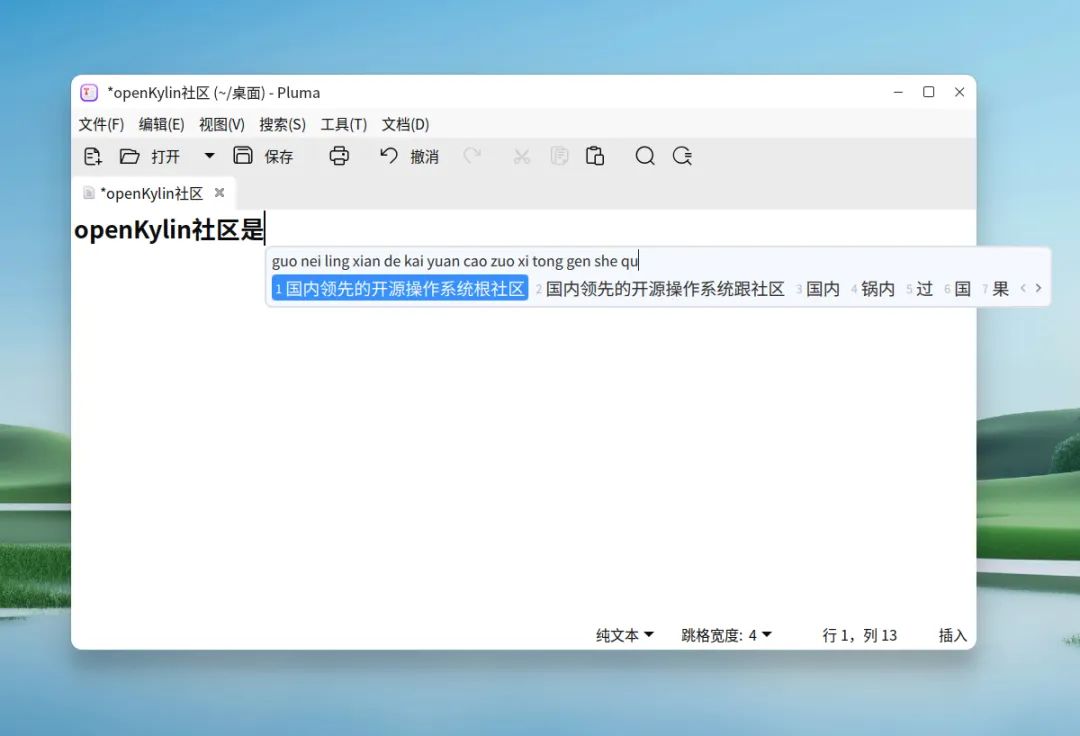
Task: Open the 搜索(S) menu
Action: [282, 125]
